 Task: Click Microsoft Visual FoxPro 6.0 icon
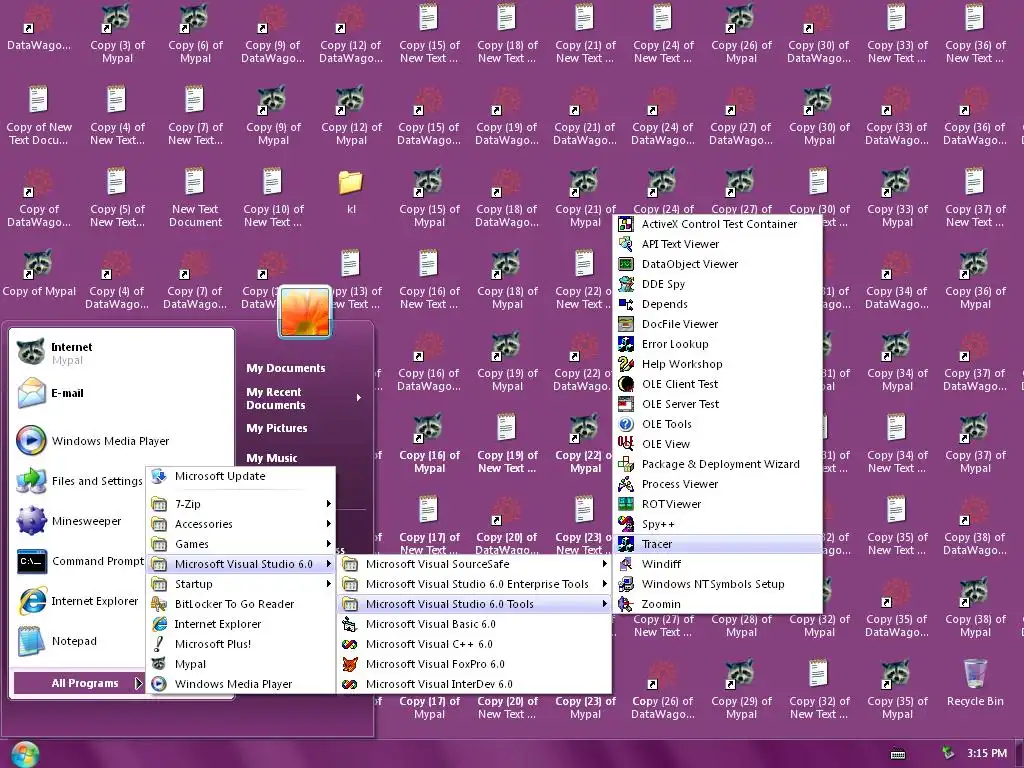click(x=350, y=664)
